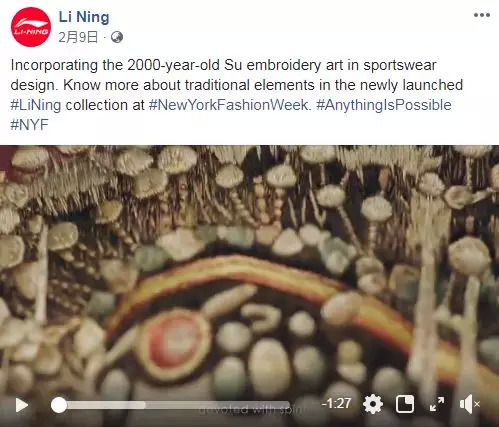
Task: Open the #LiNing hashtag
Action: (x=36, y=105)
